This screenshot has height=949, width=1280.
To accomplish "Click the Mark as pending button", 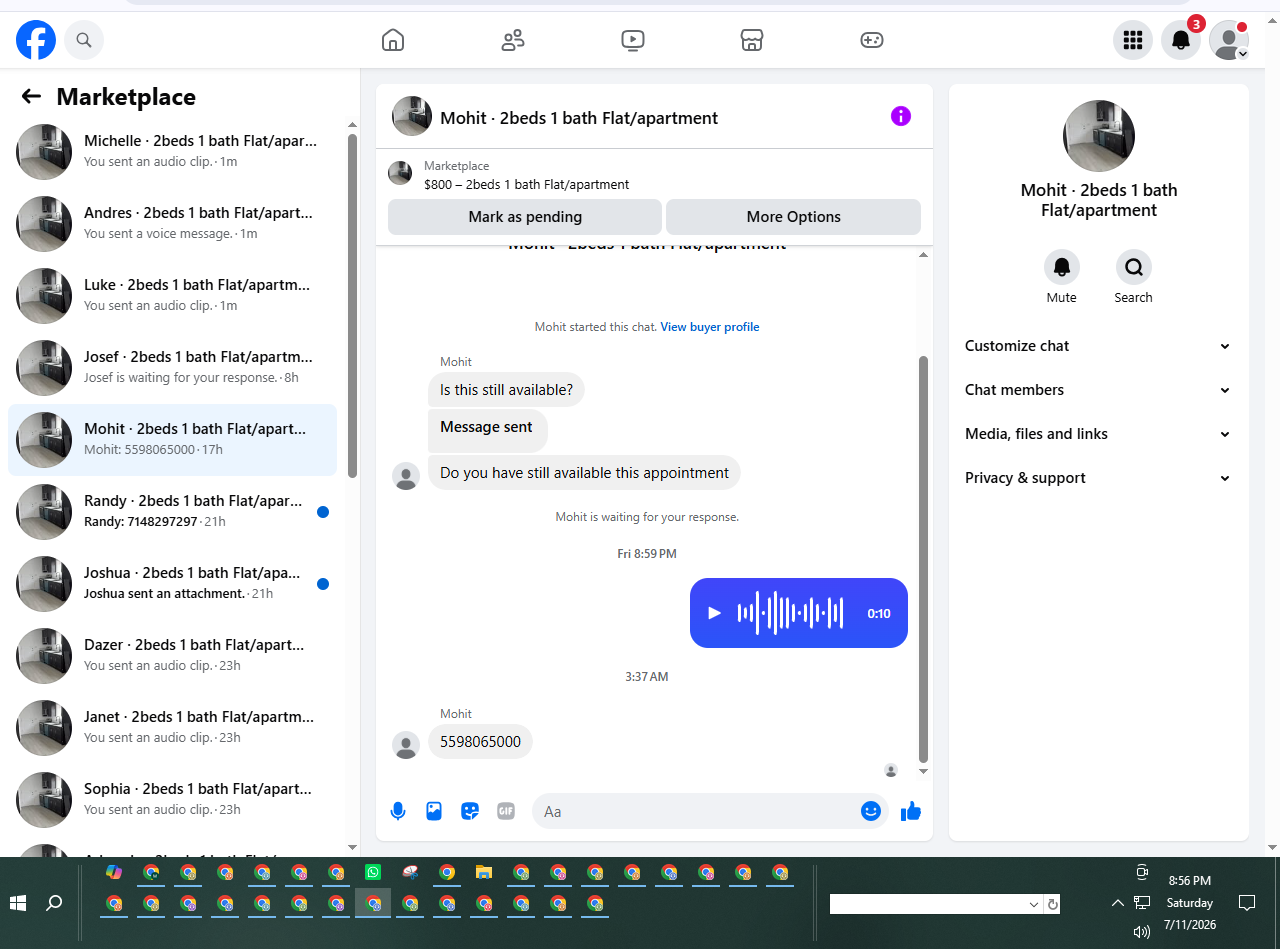I will (525, 217).
